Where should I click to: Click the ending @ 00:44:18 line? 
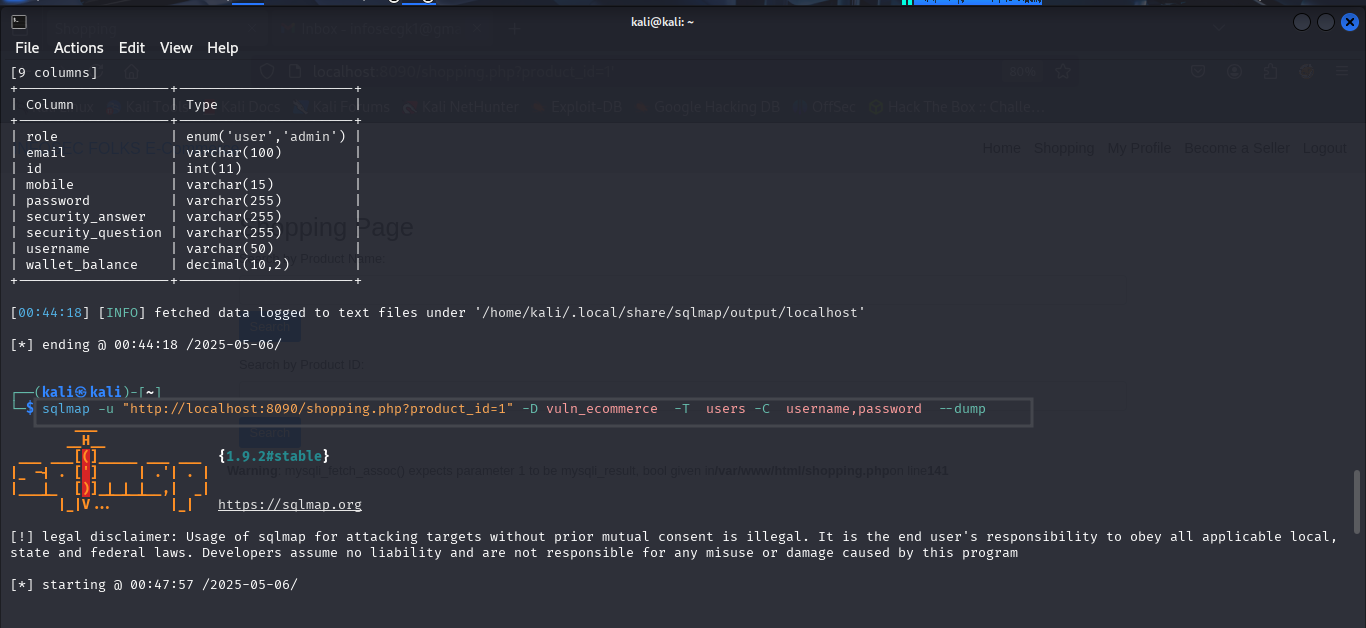point(146,344)
